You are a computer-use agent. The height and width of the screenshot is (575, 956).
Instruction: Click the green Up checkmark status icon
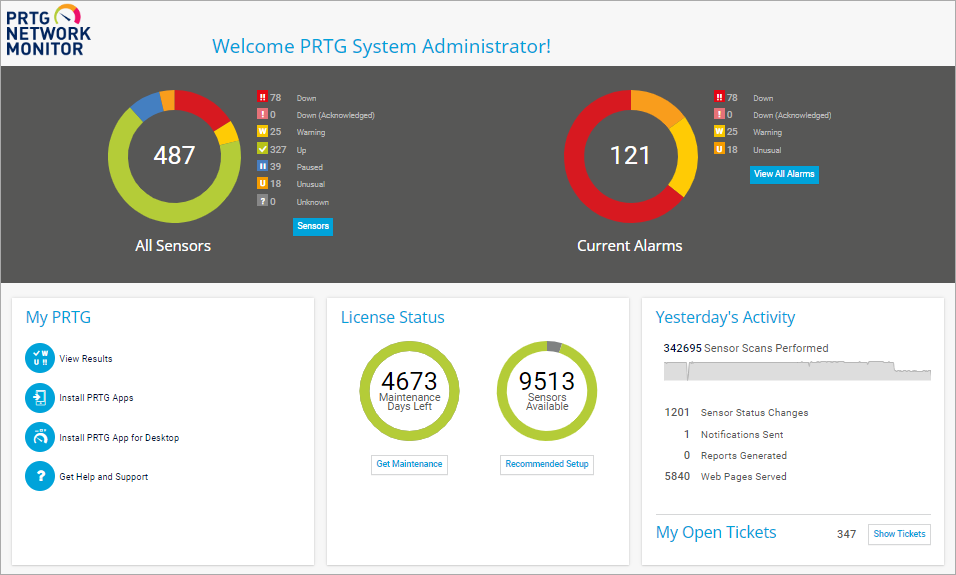tap(262, 150)
